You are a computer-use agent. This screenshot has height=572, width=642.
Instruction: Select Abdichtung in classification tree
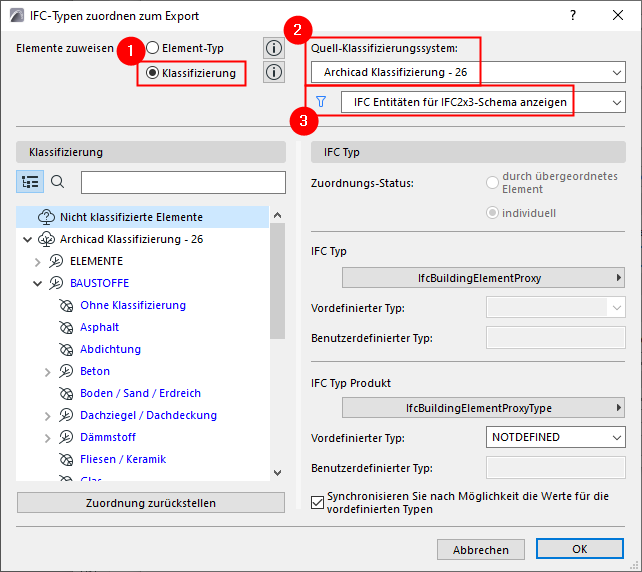(110, 349)
